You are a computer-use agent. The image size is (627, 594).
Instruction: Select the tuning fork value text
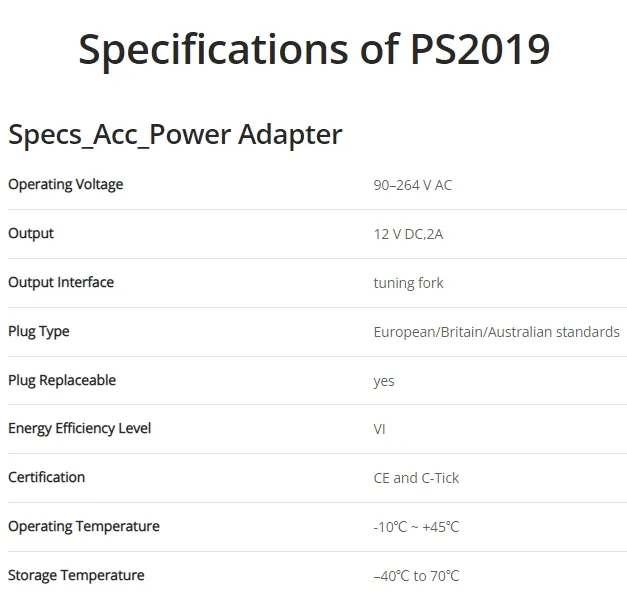tap(408, 283)
